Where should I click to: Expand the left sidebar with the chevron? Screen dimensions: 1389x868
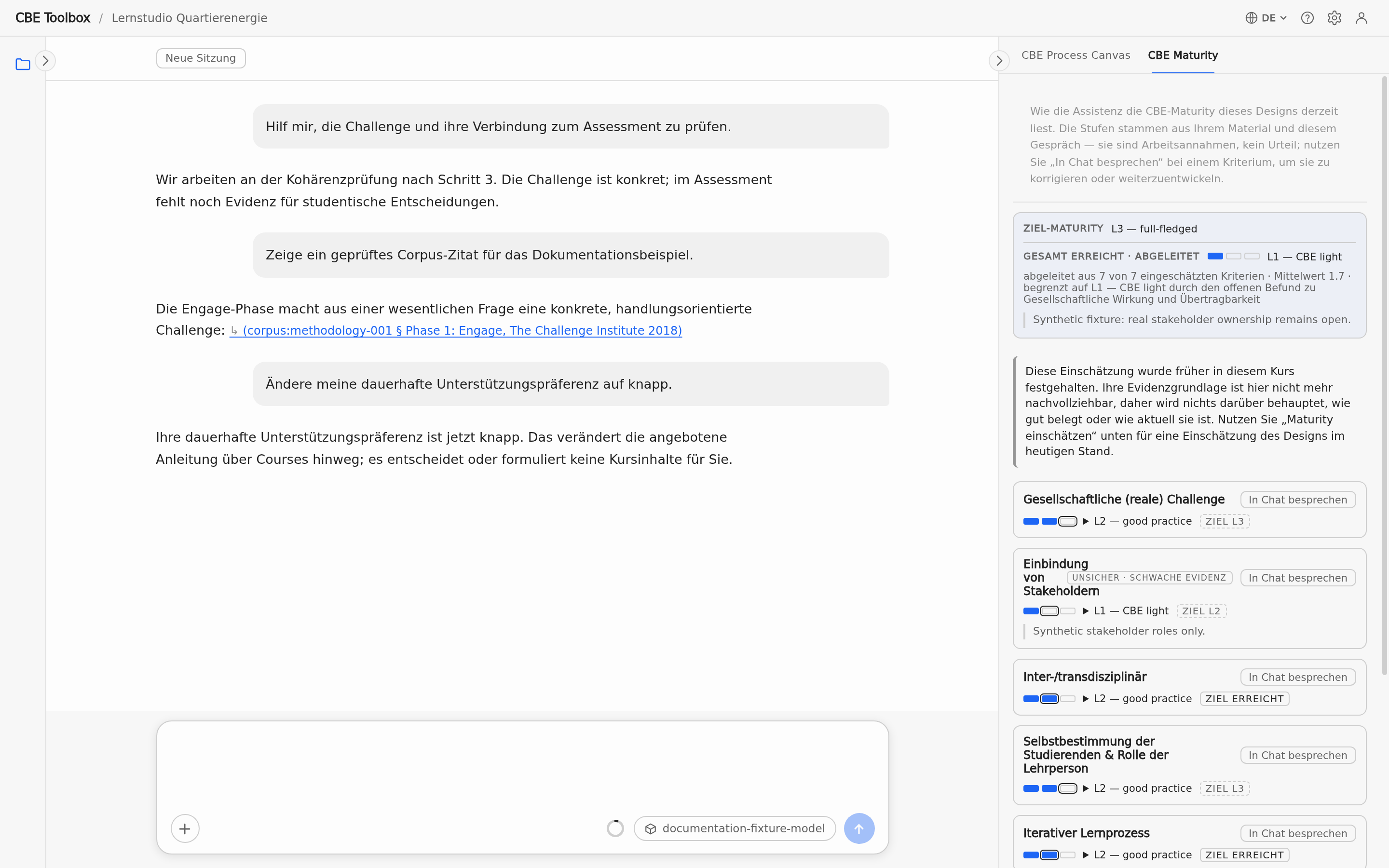click(x=45, y=60)
